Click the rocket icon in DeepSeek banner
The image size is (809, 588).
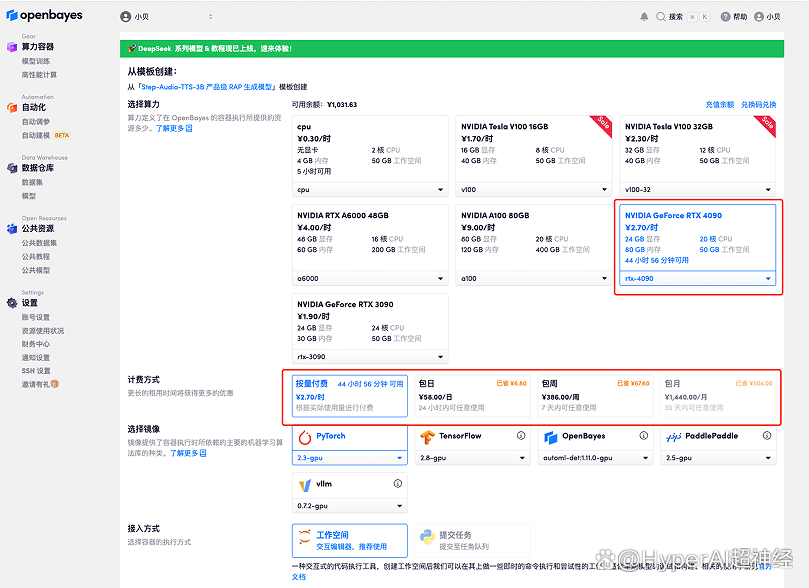coord(132,48)
